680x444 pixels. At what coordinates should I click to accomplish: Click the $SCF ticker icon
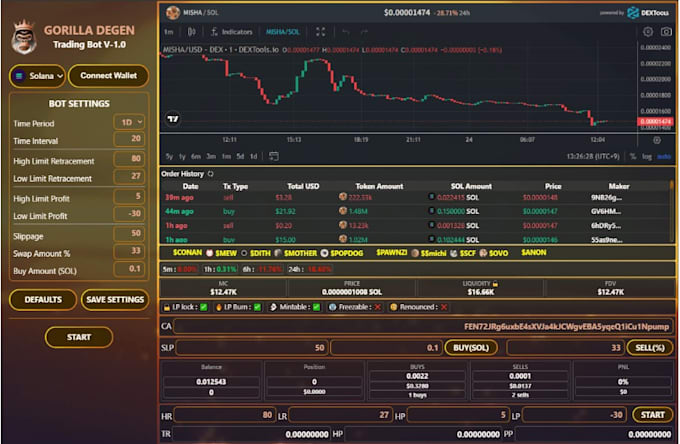(454, 253)
